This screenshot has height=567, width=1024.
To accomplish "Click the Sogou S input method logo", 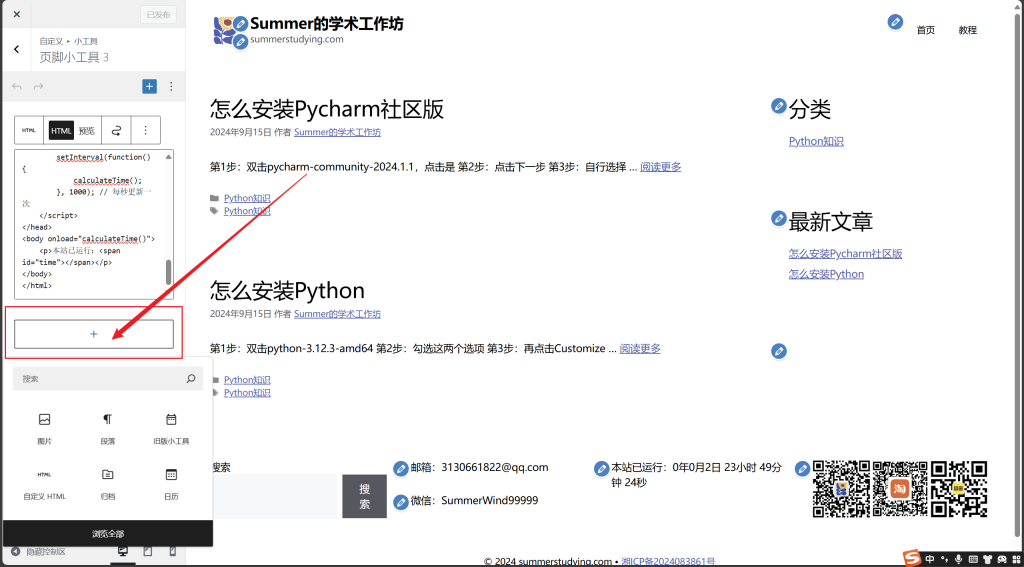I will coord(912,559).
